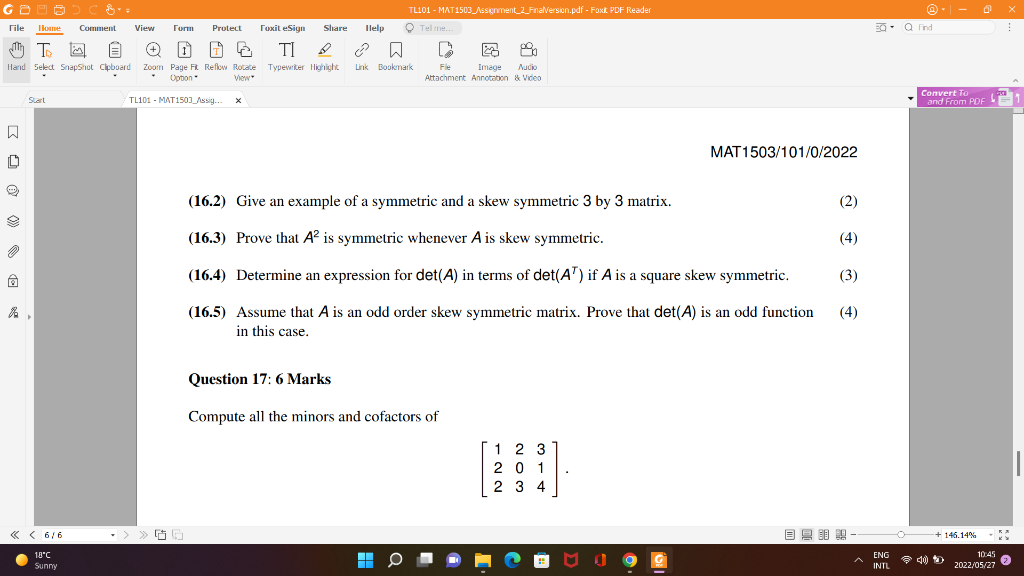Click the Tell me search field
The image size is (1024, 576).
pos(432,28)
